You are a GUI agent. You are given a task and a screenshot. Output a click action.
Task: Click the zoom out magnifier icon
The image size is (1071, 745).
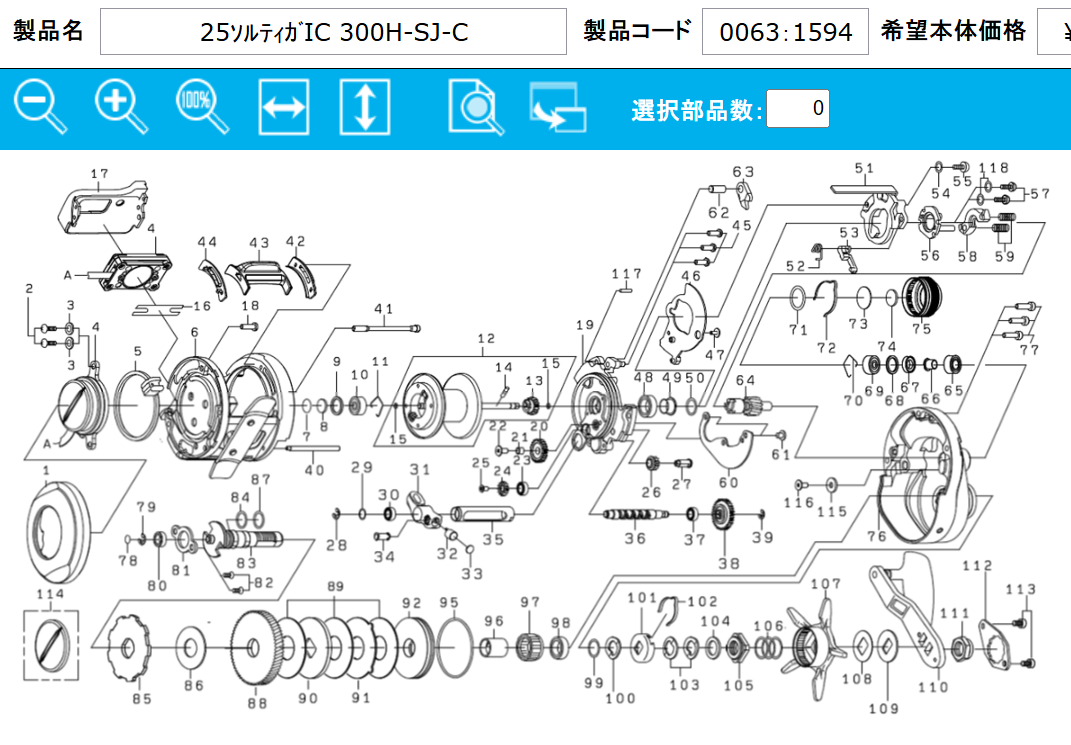point(40,107)
